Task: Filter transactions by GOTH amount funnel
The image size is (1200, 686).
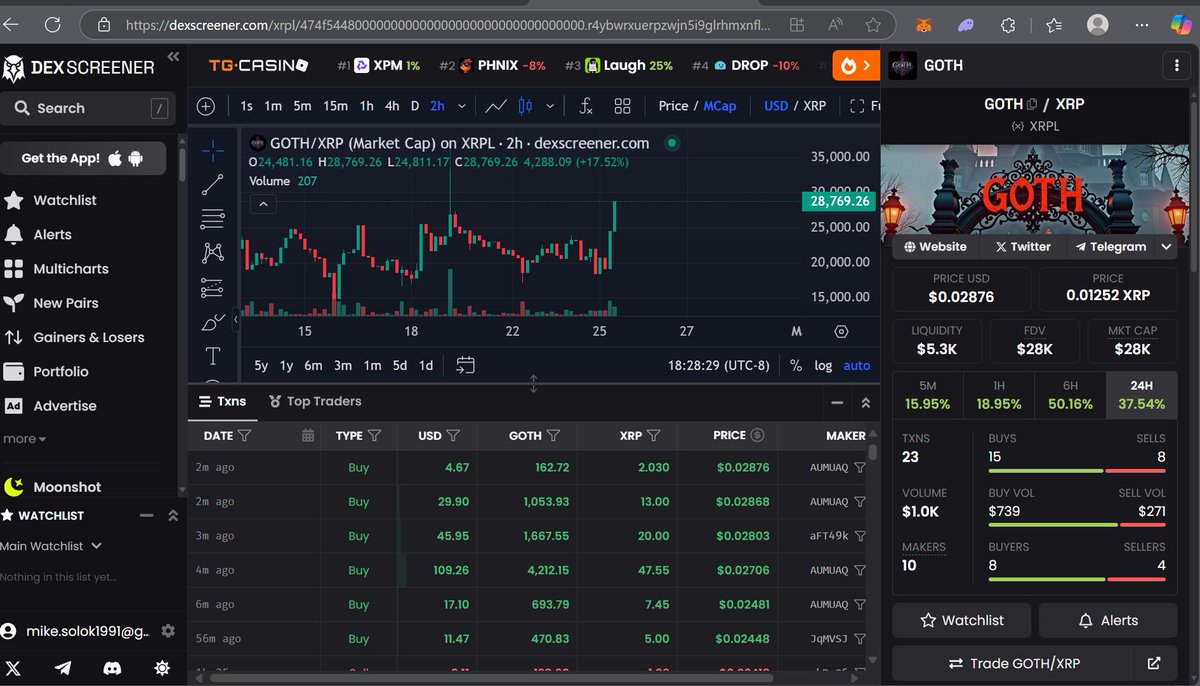Action: 553,435
